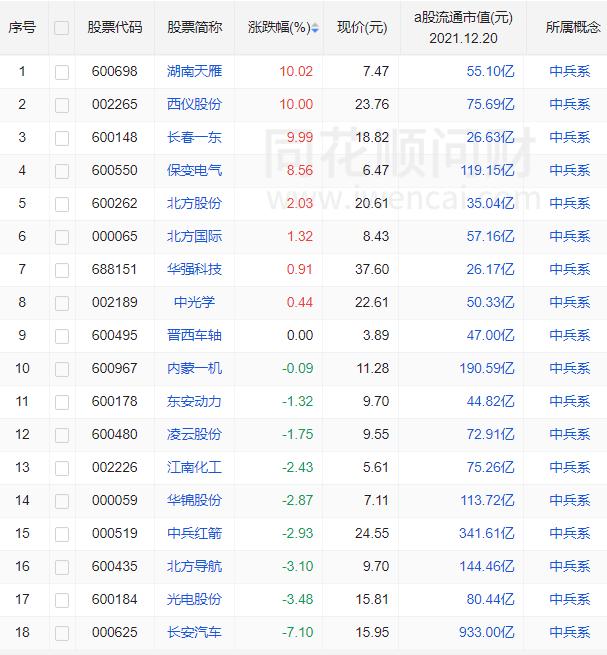607x655 pixels.
Task: Click market value 119.15亿
Action: [487, 170]
